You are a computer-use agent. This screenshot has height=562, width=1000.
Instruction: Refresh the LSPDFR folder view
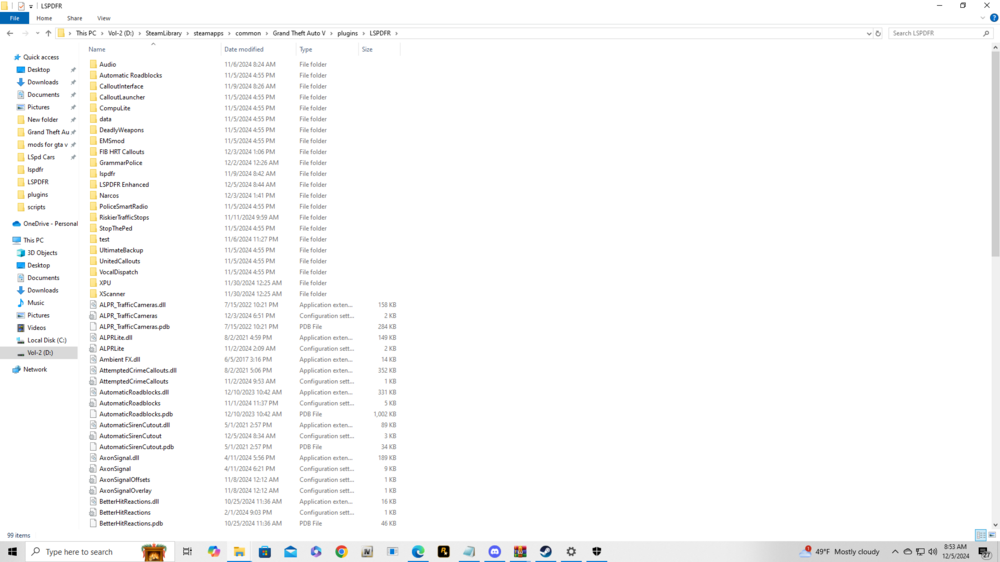(x=878, y=33)
